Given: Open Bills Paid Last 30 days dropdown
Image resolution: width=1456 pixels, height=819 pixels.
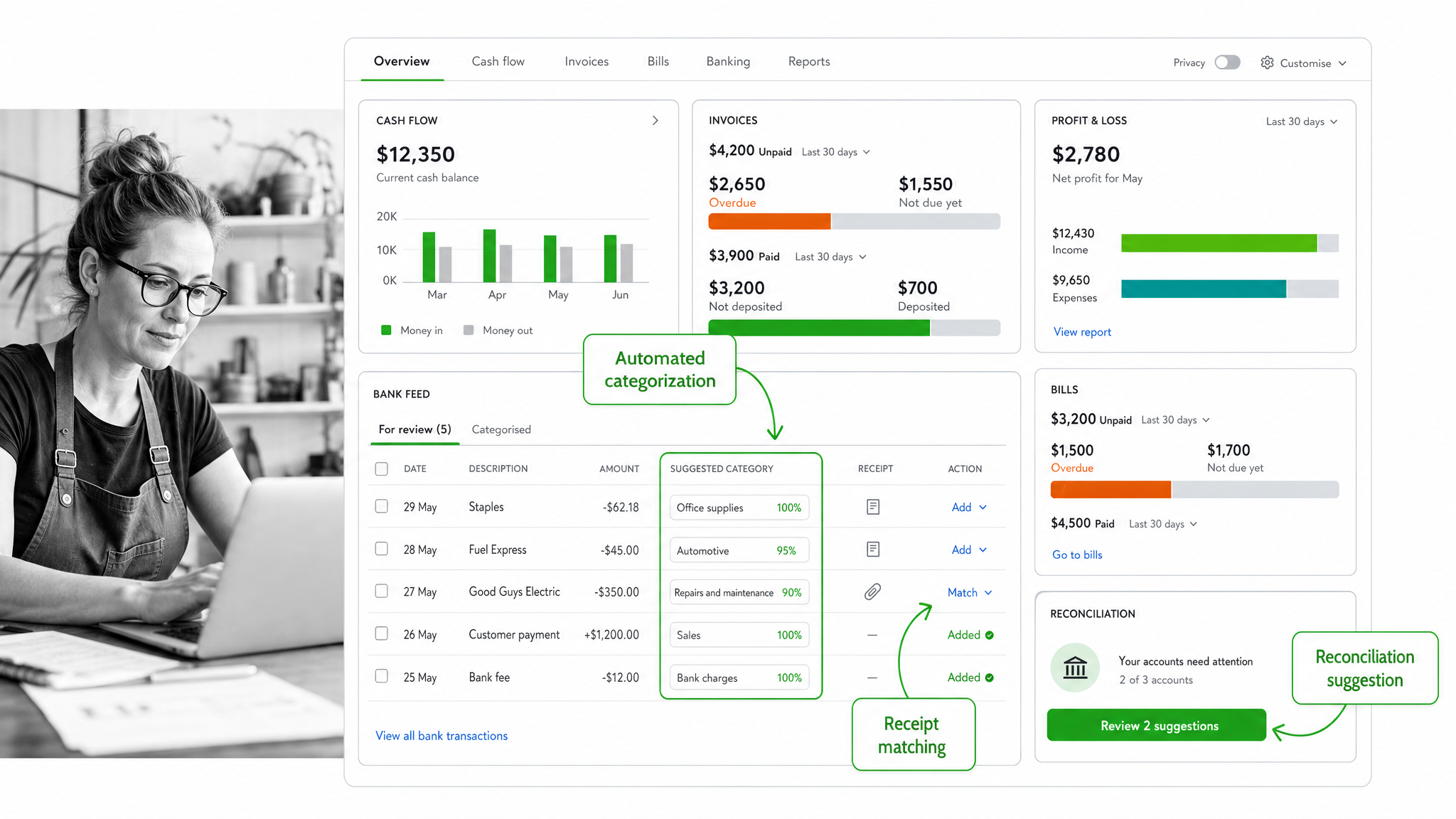Looking at the screenshot, I should 1163,524.
